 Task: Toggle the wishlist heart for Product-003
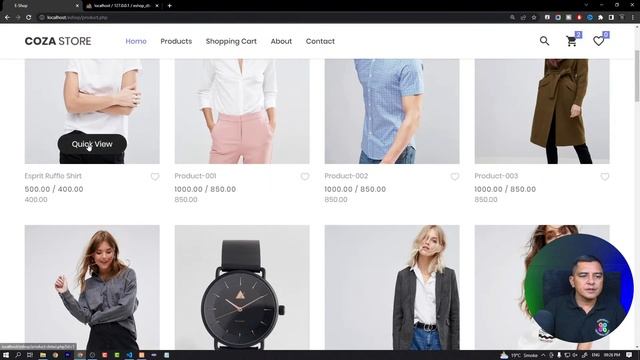[604, 177]
